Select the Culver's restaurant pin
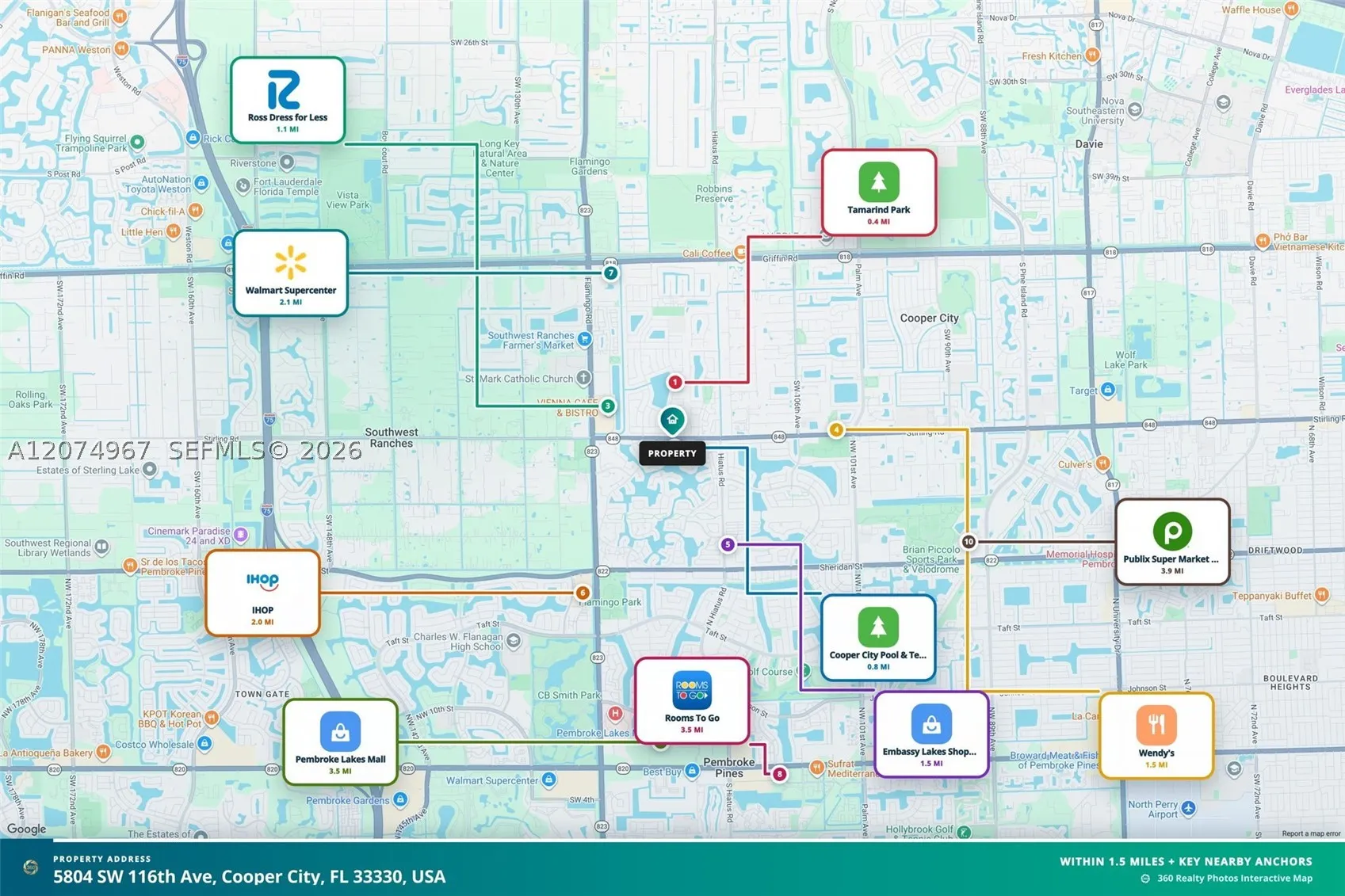Image resolution: width=1345 pixels, height=896 pixels. tap(1102, 464)
